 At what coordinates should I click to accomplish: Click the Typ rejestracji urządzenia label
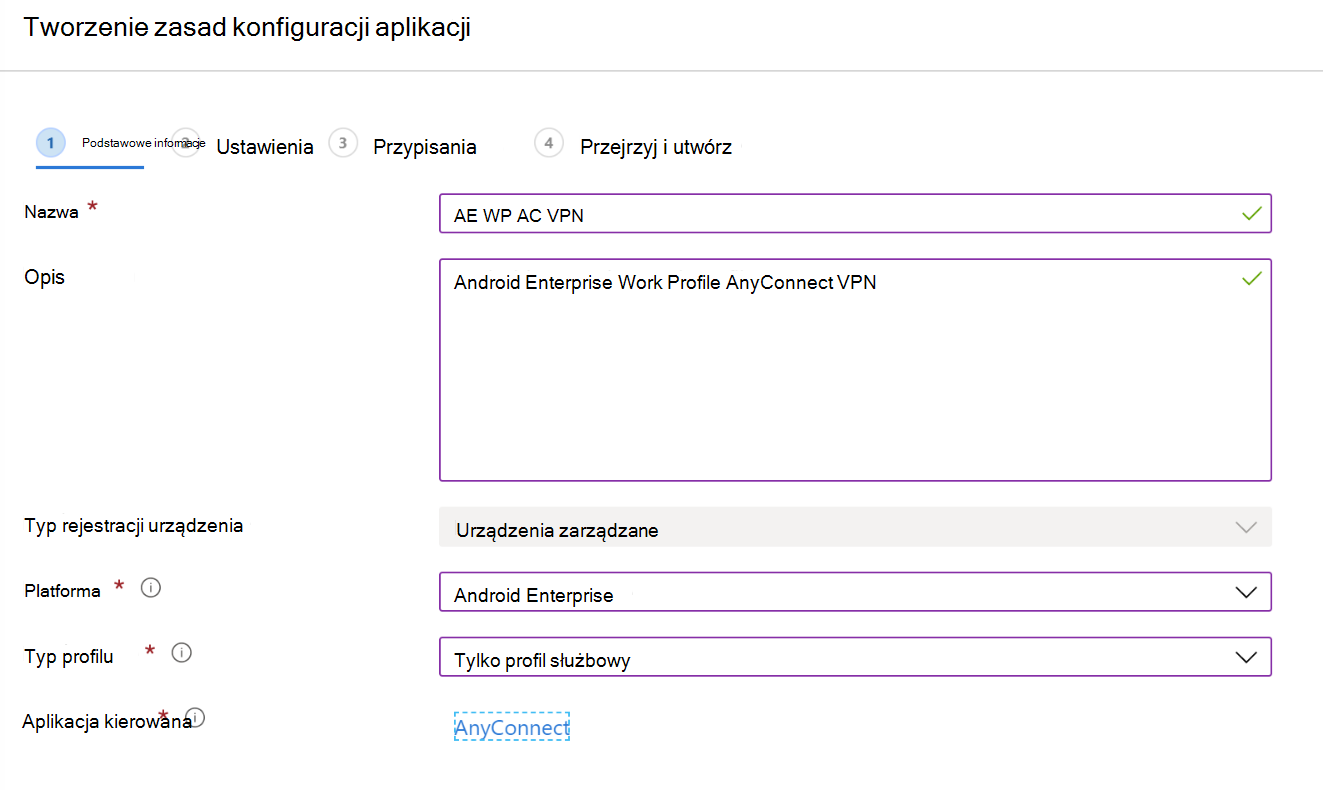(x=134, y=525)
